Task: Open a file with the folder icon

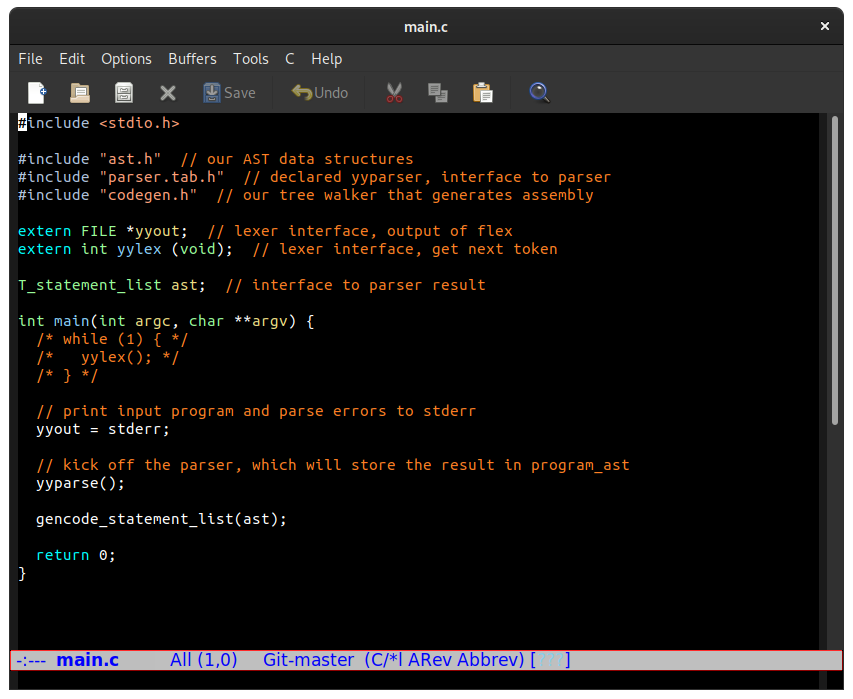Action: (x=80, y=93)
